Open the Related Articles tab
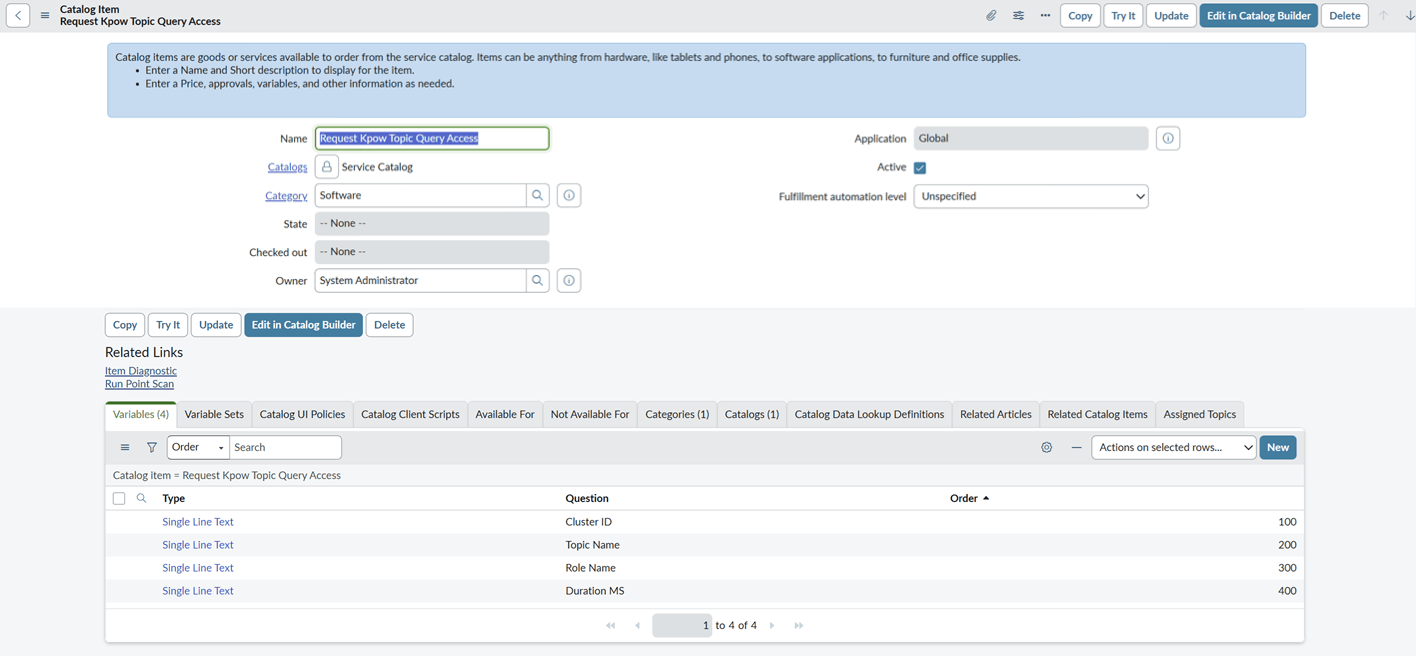Screen dimensions: 1416x656 (996, 415)
